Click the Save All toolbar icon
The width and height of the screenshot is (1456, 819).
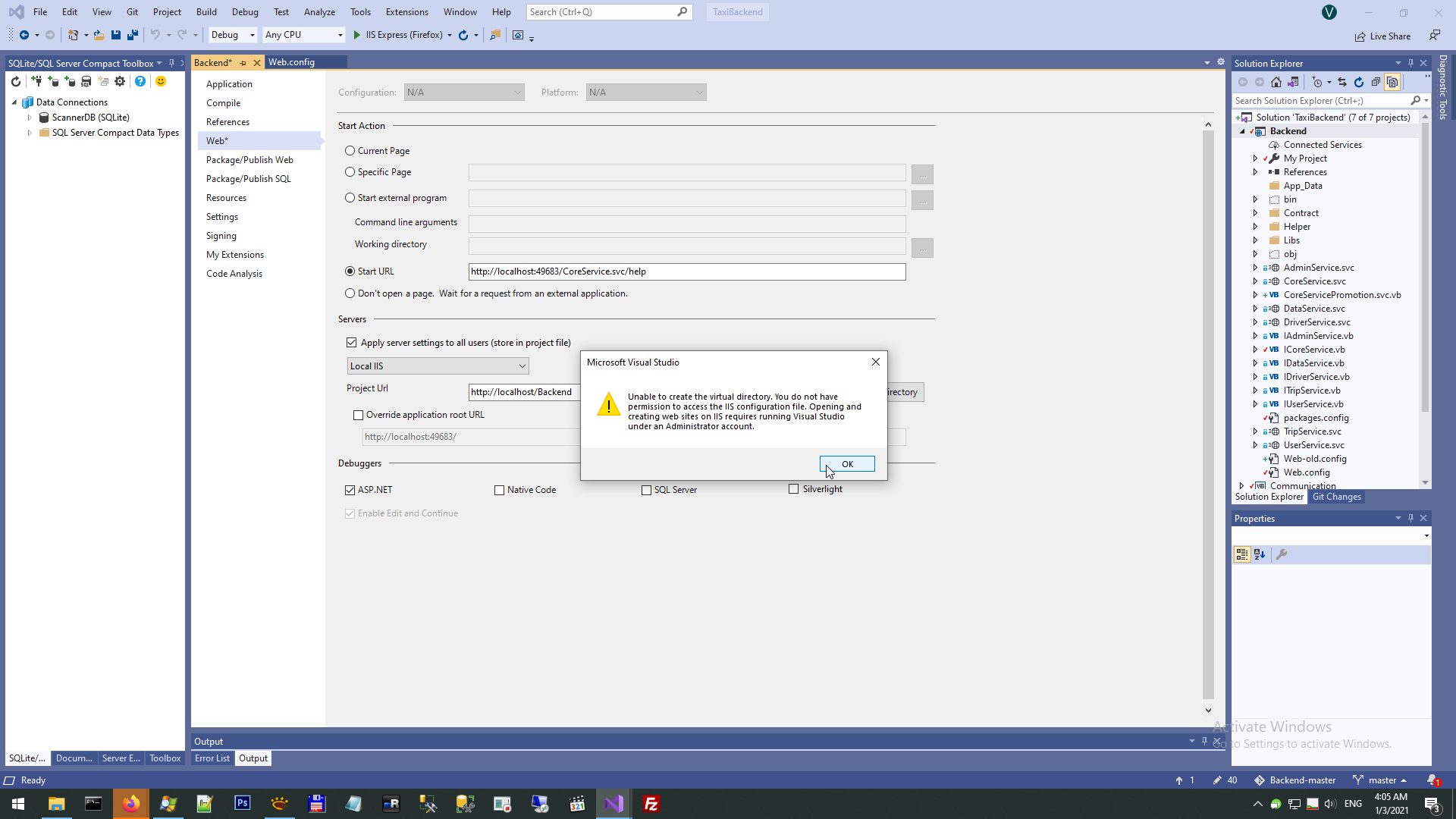coord(133,35)
